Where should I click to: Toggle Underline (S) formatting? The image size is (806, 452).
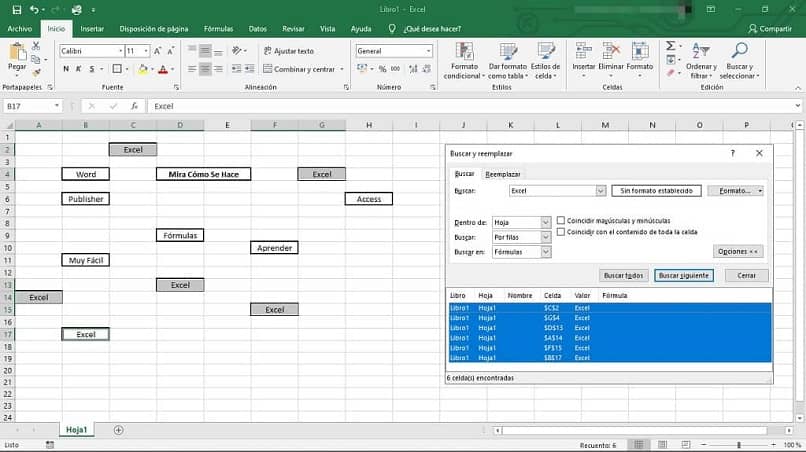(92, 69)
